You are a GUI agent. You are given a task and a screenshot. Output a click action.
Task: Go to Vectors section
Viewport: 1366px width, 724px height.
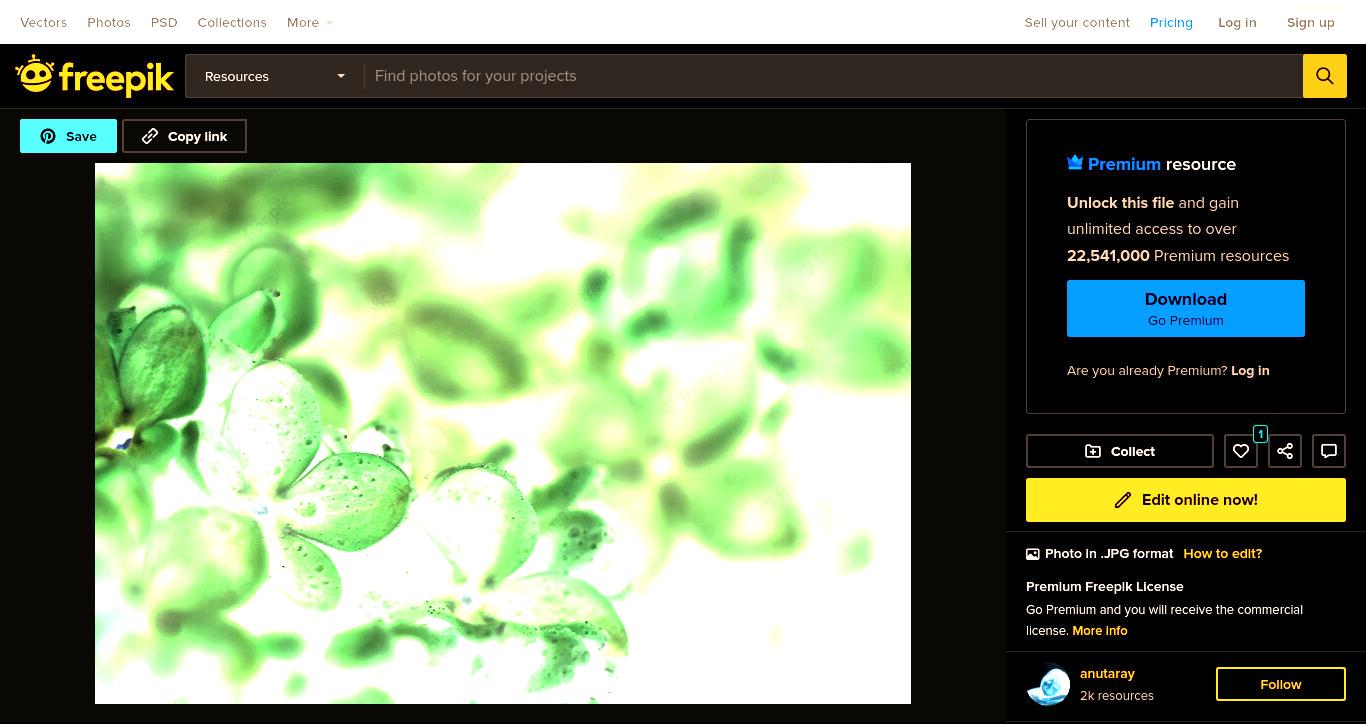43,22
